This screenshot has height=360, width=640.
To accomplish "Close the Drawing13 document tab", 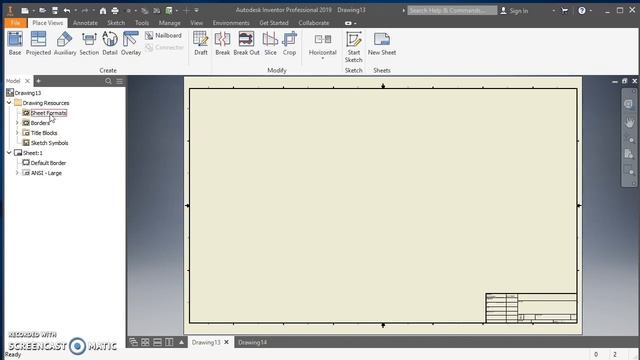I will point(227,342).
